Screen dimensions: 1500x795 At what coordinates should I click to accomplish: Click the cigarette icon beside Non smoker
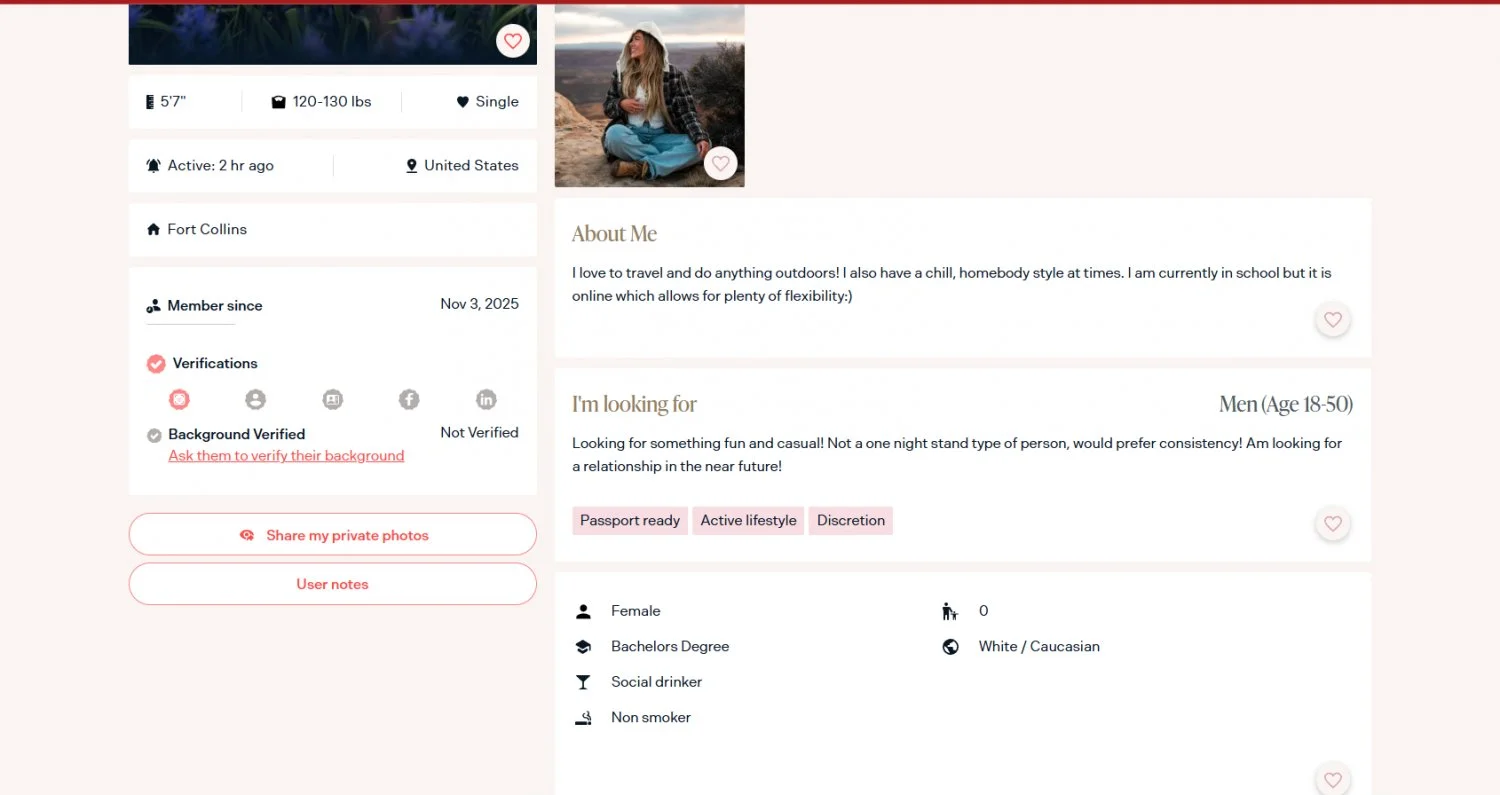point(583,718)
